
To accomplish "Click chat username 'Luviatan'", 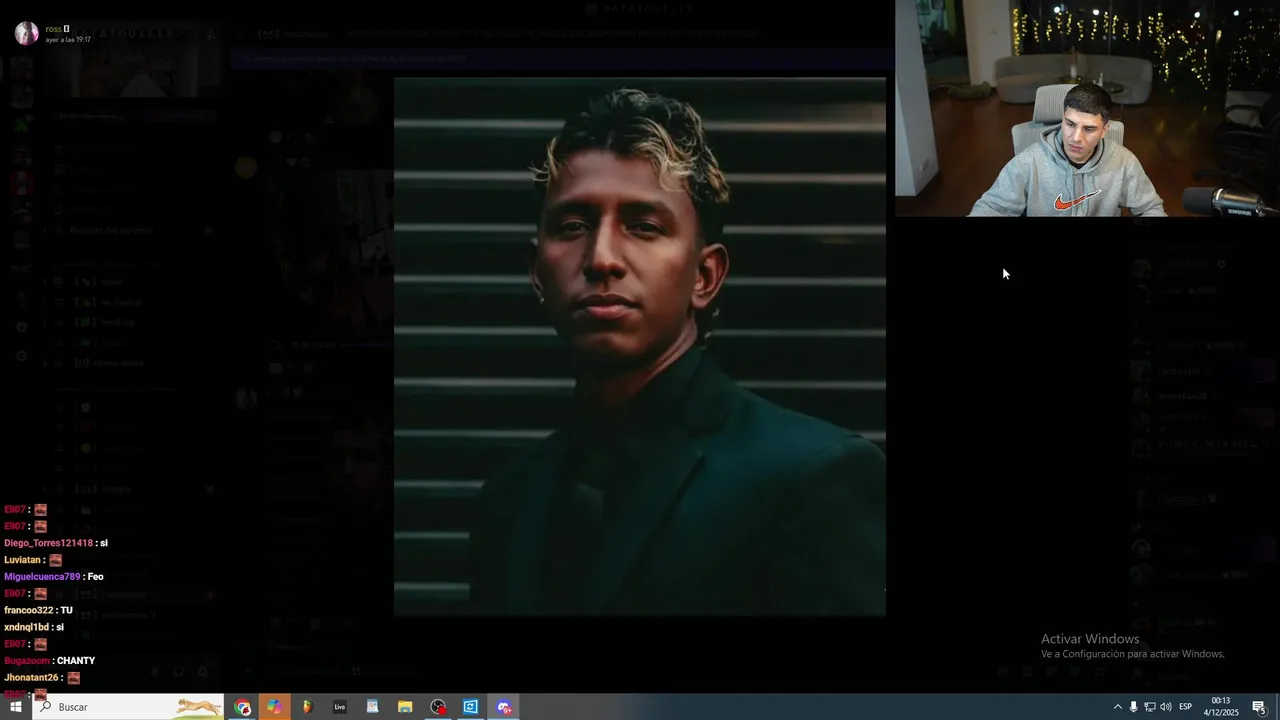I will 23,560.
